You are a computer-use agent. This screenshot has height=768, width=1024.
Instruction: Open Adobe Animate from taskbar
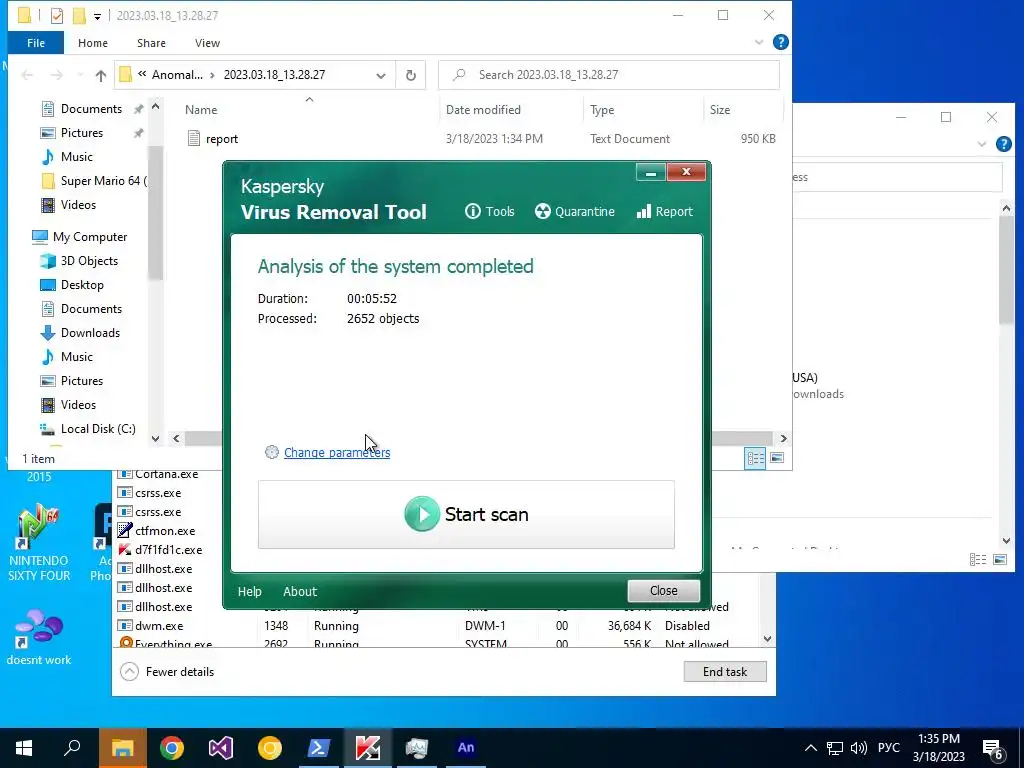click(466, 748)
